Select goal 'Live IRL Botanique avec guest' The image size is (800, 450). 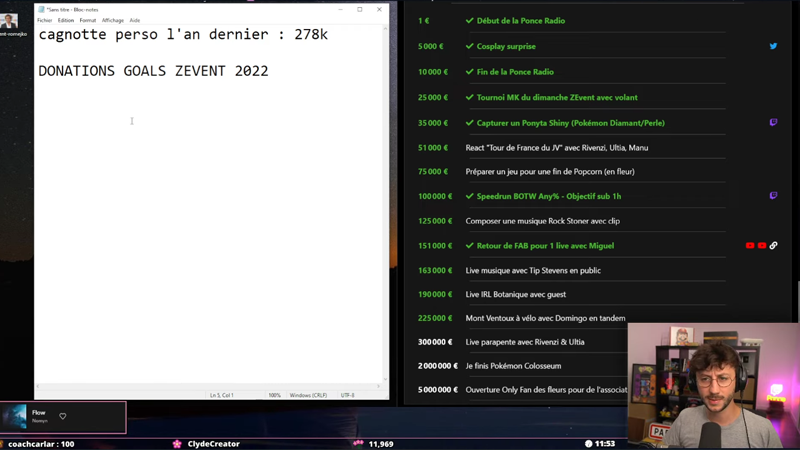(515, 294)
